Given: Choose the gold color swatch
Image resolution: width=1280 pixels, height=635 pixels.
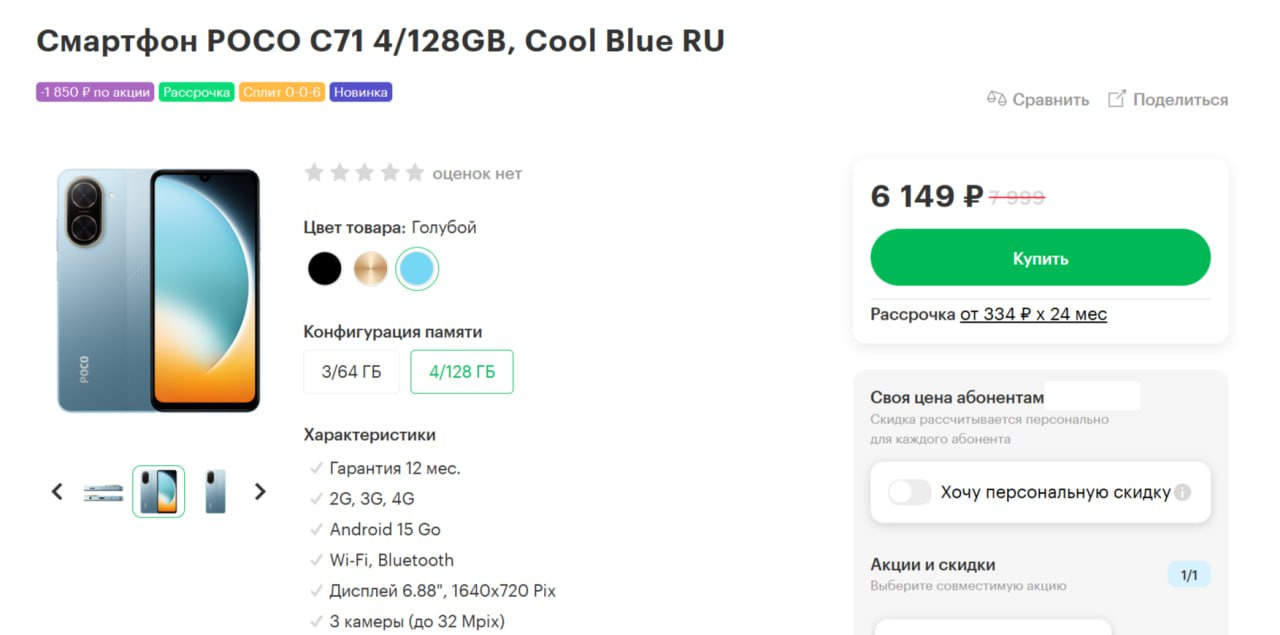Looking at the screenshot, I should 370,268.
